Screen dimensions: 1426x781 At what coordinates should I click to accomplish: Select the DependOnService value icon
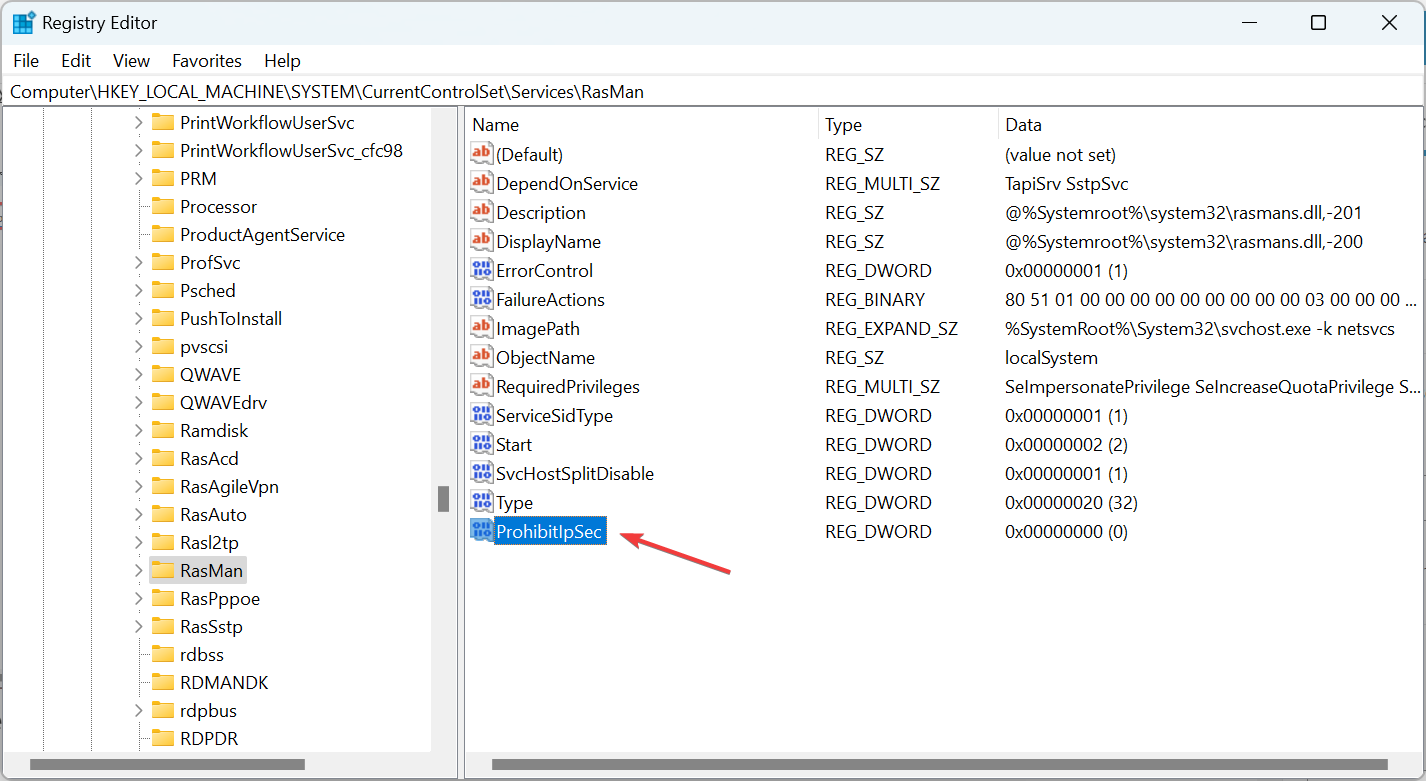482,183
